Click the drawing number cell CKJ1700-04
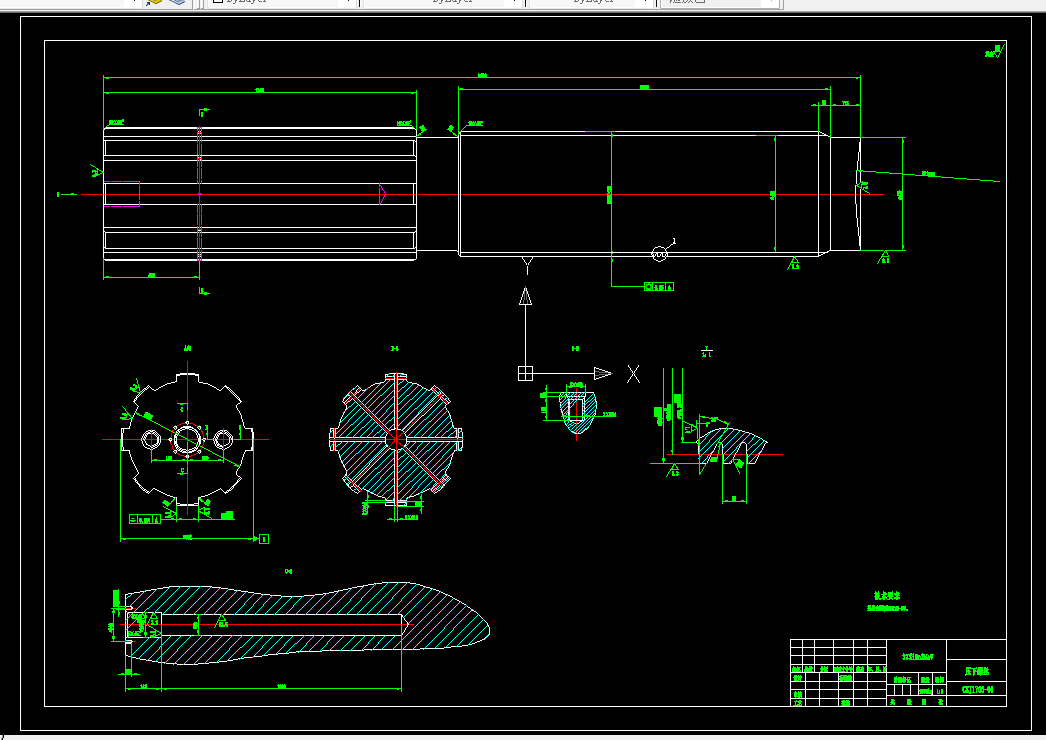This screenshot has height=740, width=1046. 977,689
